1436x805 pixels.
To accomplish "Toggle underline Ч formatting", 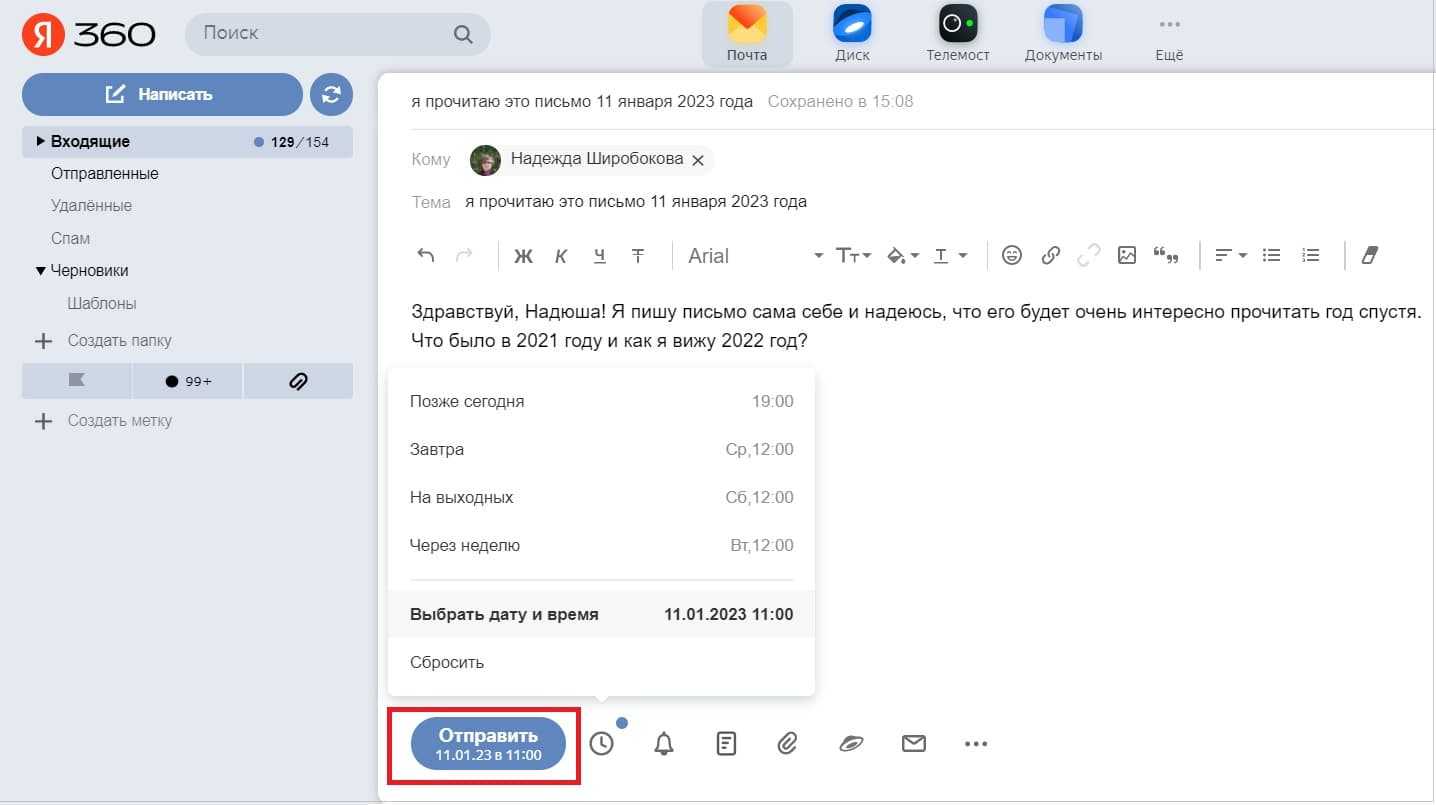I will 599,256.
